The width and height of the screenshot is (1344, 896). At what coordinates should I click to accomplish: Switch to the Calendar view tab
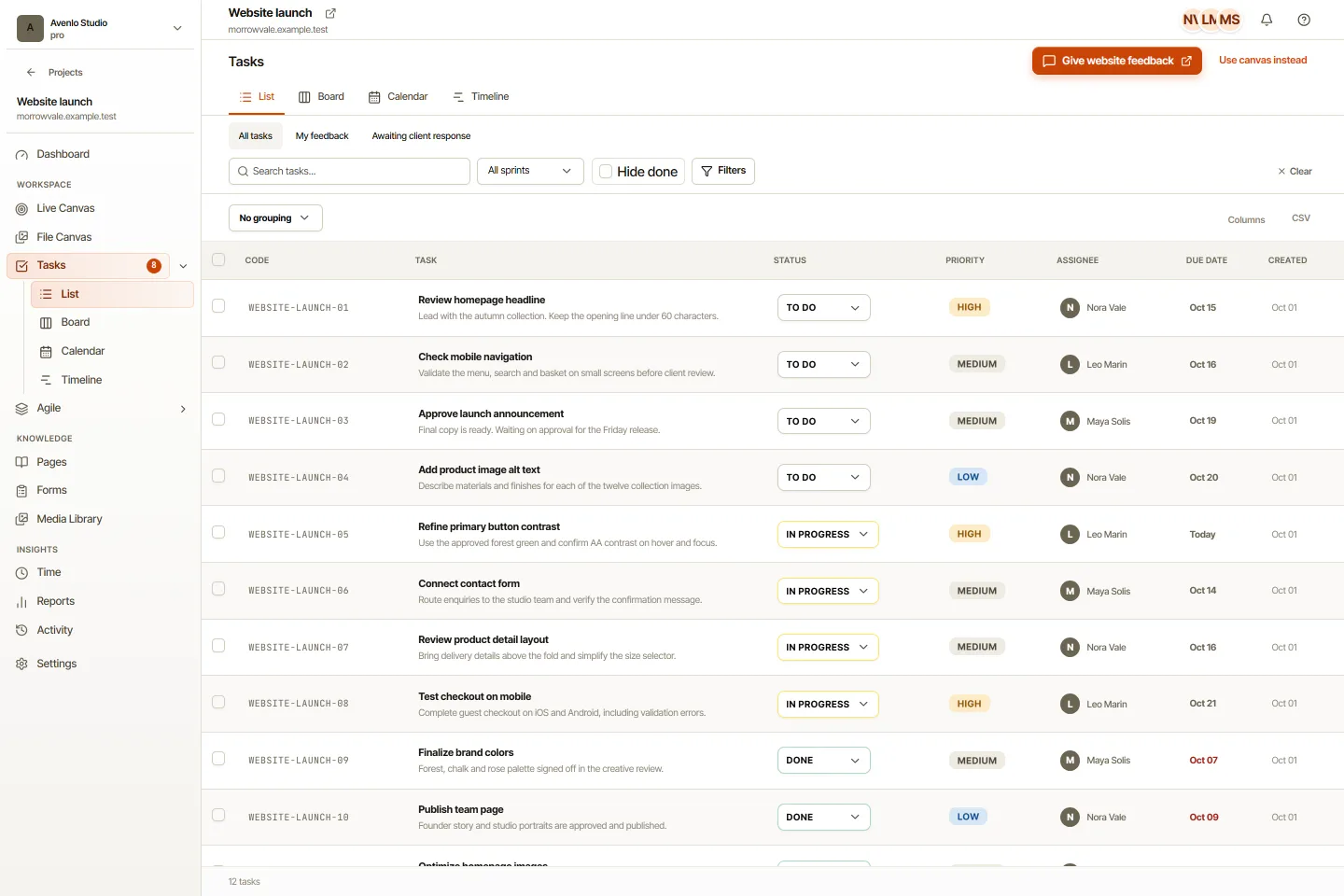click(x=398, y=97)
